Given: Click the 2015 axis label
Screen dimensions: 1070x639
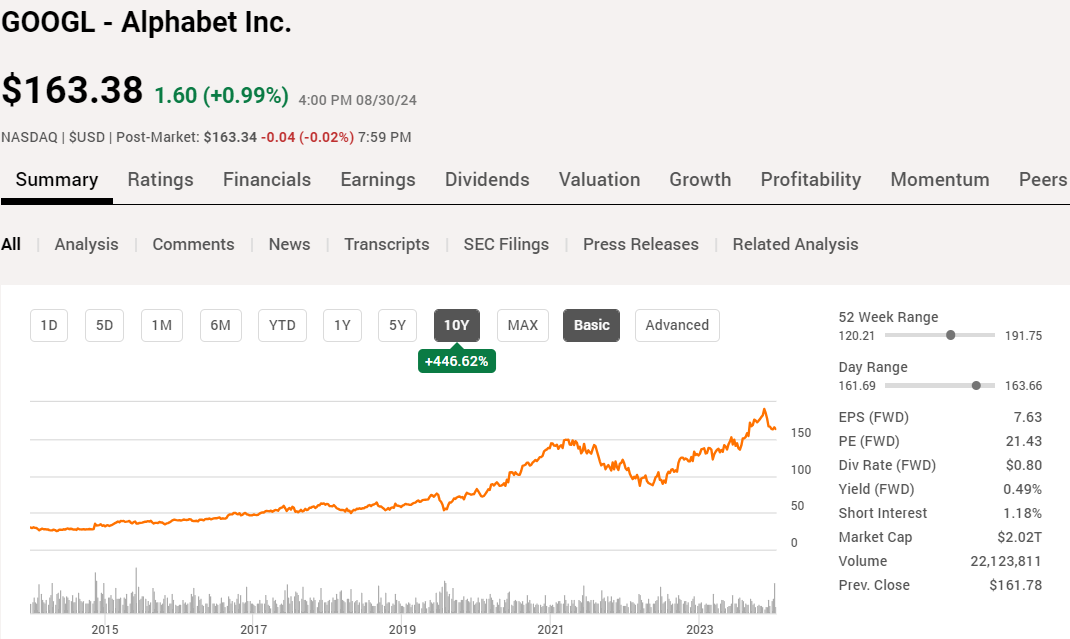Looking at the screenshot, I should click(105, 629).
